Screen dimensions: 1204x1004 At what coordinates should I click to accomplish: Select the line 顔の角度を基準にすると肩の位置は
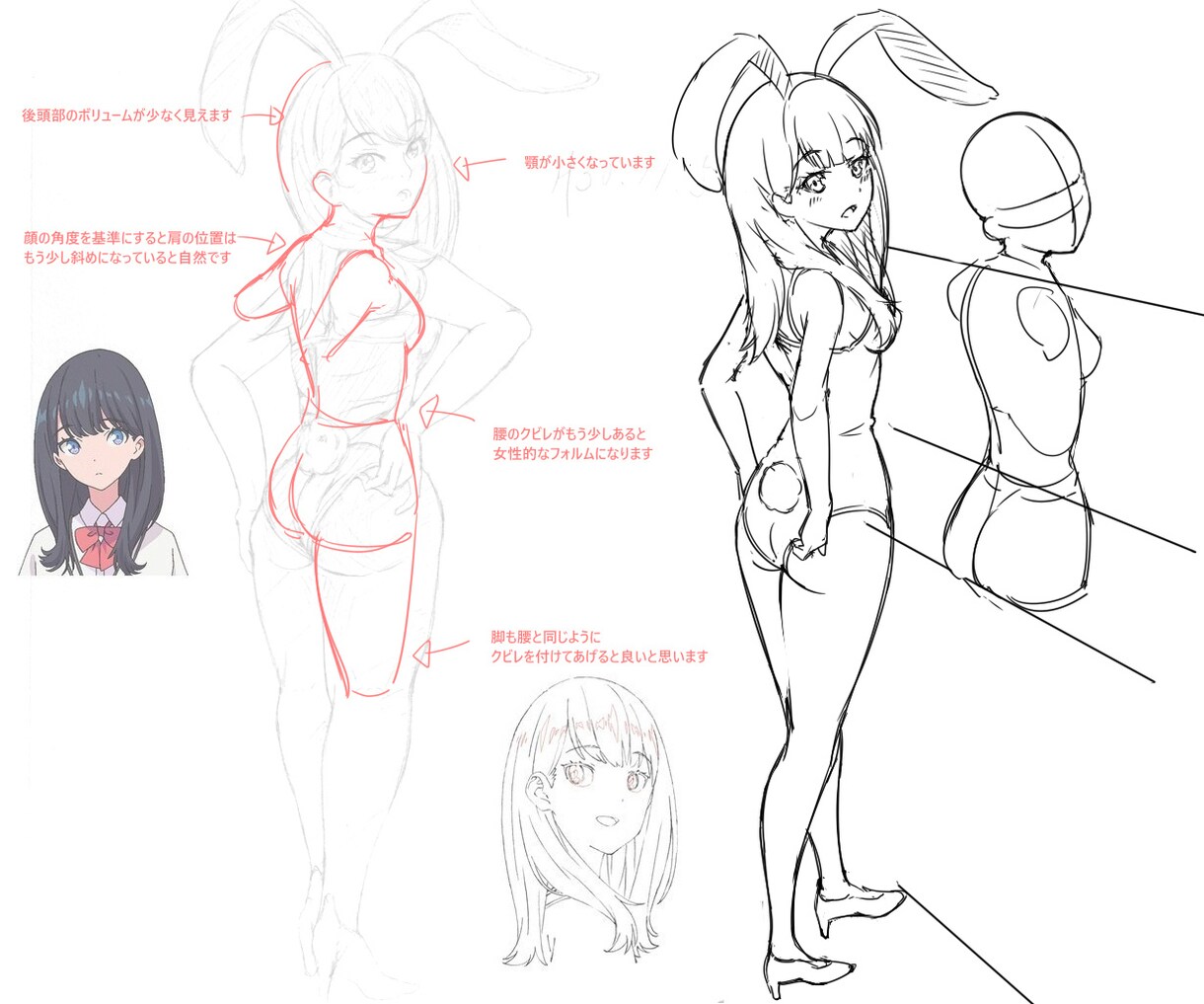(x=130, y=238)
